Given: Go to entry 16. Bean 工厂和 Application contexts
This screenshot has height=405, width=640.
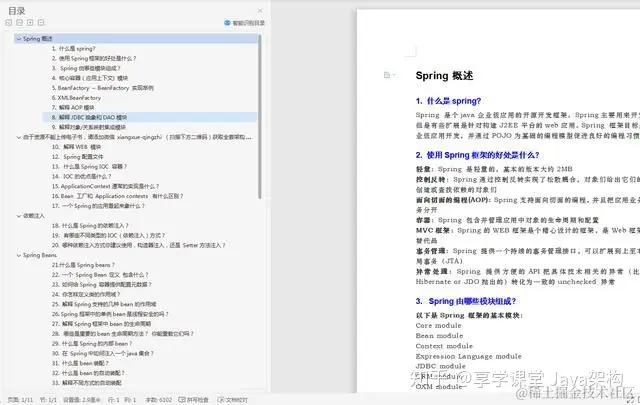Looking at the screenshot, I should pyautogui.click(x=118, y=196).
